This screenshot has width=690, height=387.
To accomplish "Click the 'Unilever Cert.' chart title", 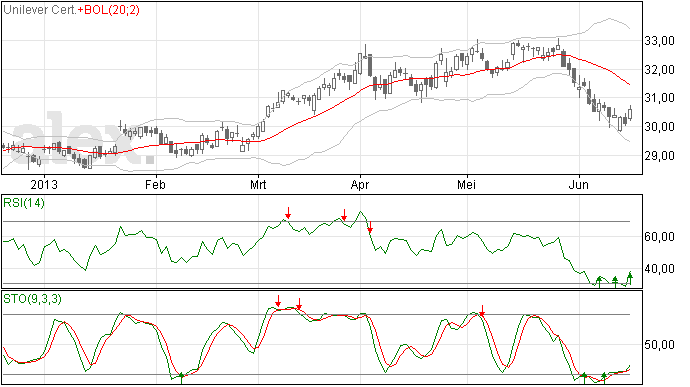I will point(40,10).
